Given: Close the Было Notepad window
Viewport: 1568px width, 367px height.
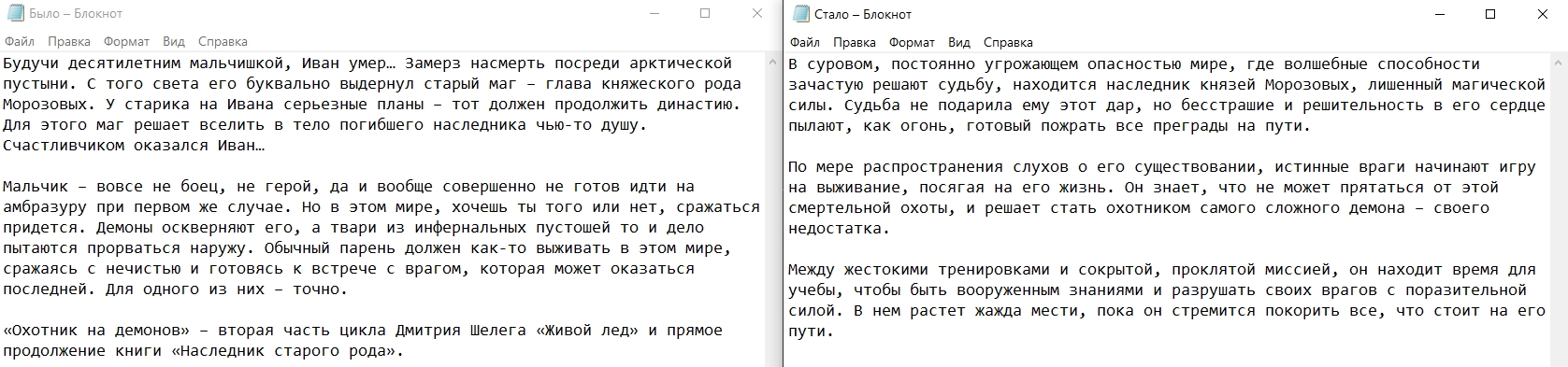Looking at the screenshot, I should [756, 14].
